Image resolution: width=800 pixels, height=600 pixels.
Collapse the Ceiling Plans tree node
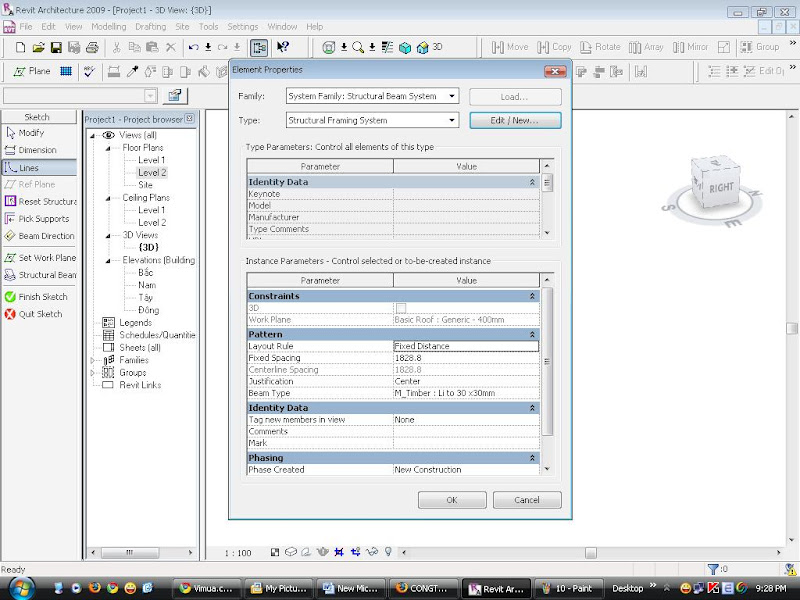click(108, 198)
